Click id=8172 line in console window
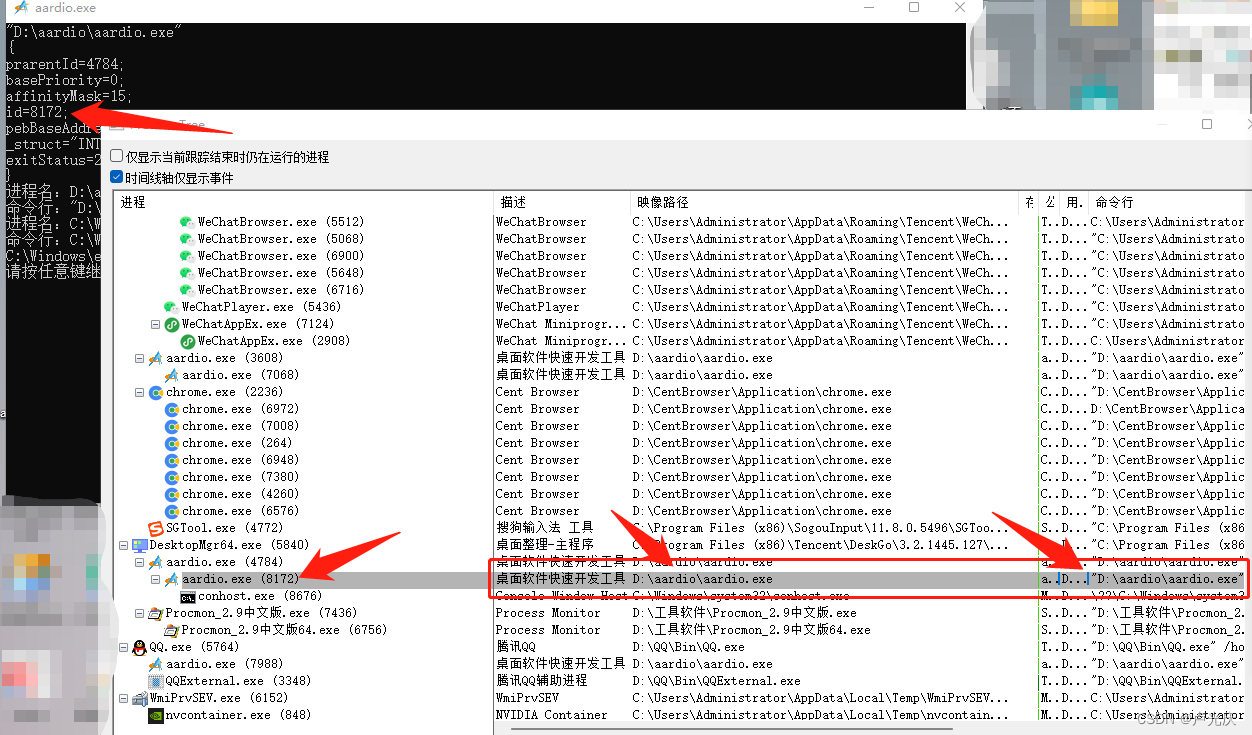The image size is (1252, 735). point(38,112)
